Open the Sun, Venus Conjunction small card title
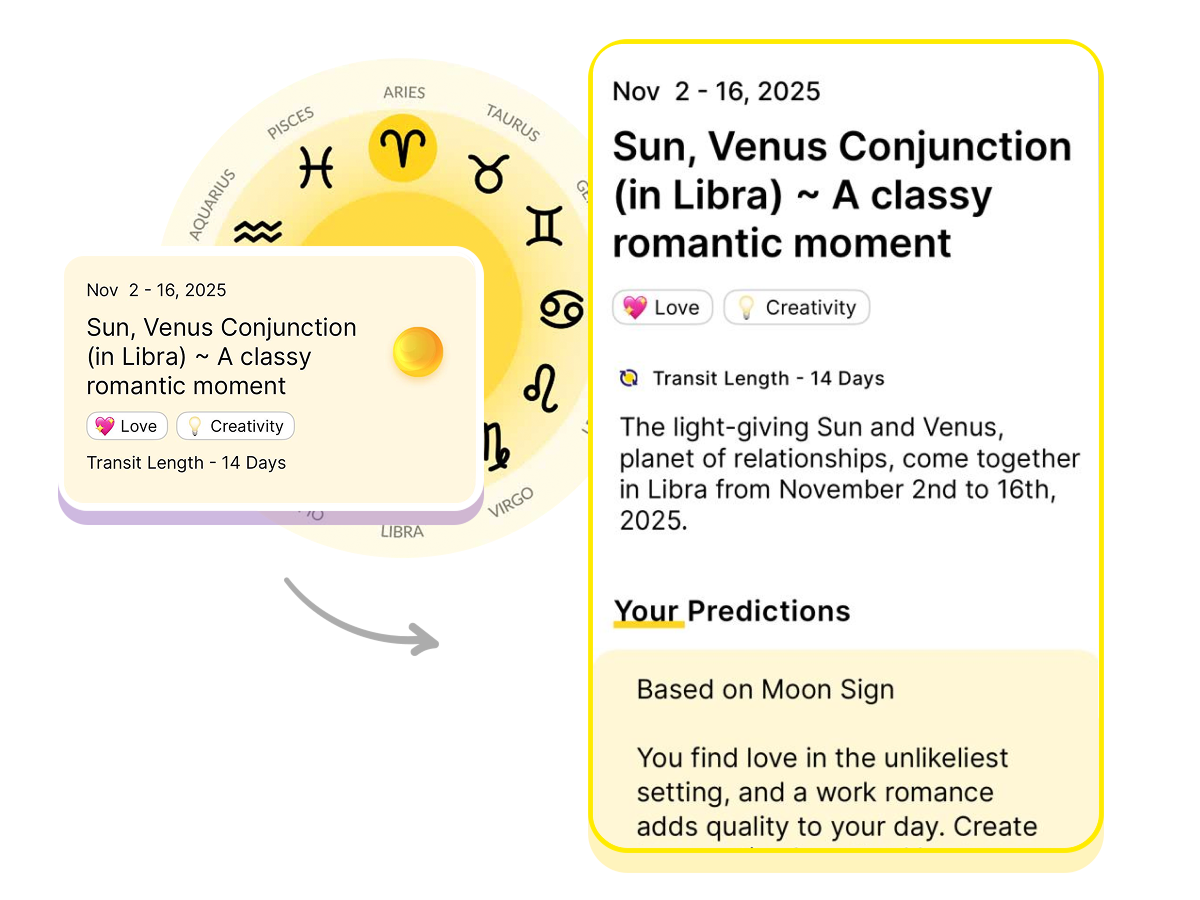This screenshot has height=900, width=1200. point(221,356)
